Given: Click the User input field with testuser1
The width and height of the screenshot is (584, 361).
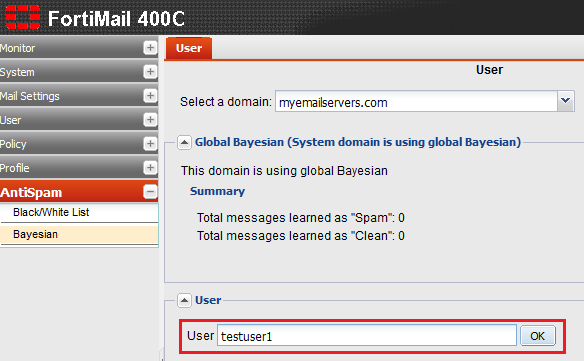Looking at the screenshot, I should (367, 335).
